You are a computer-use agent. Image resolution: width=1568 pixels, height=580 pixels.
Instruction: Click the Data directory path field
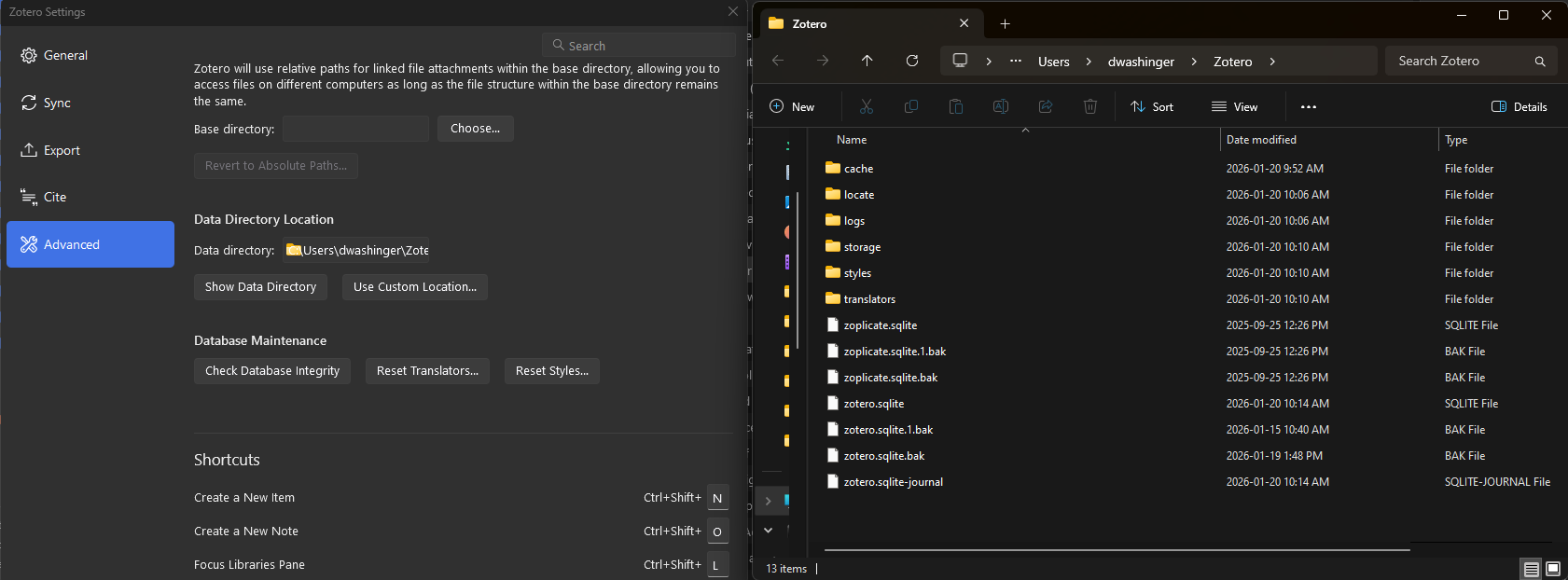click(x=356, y=250)
